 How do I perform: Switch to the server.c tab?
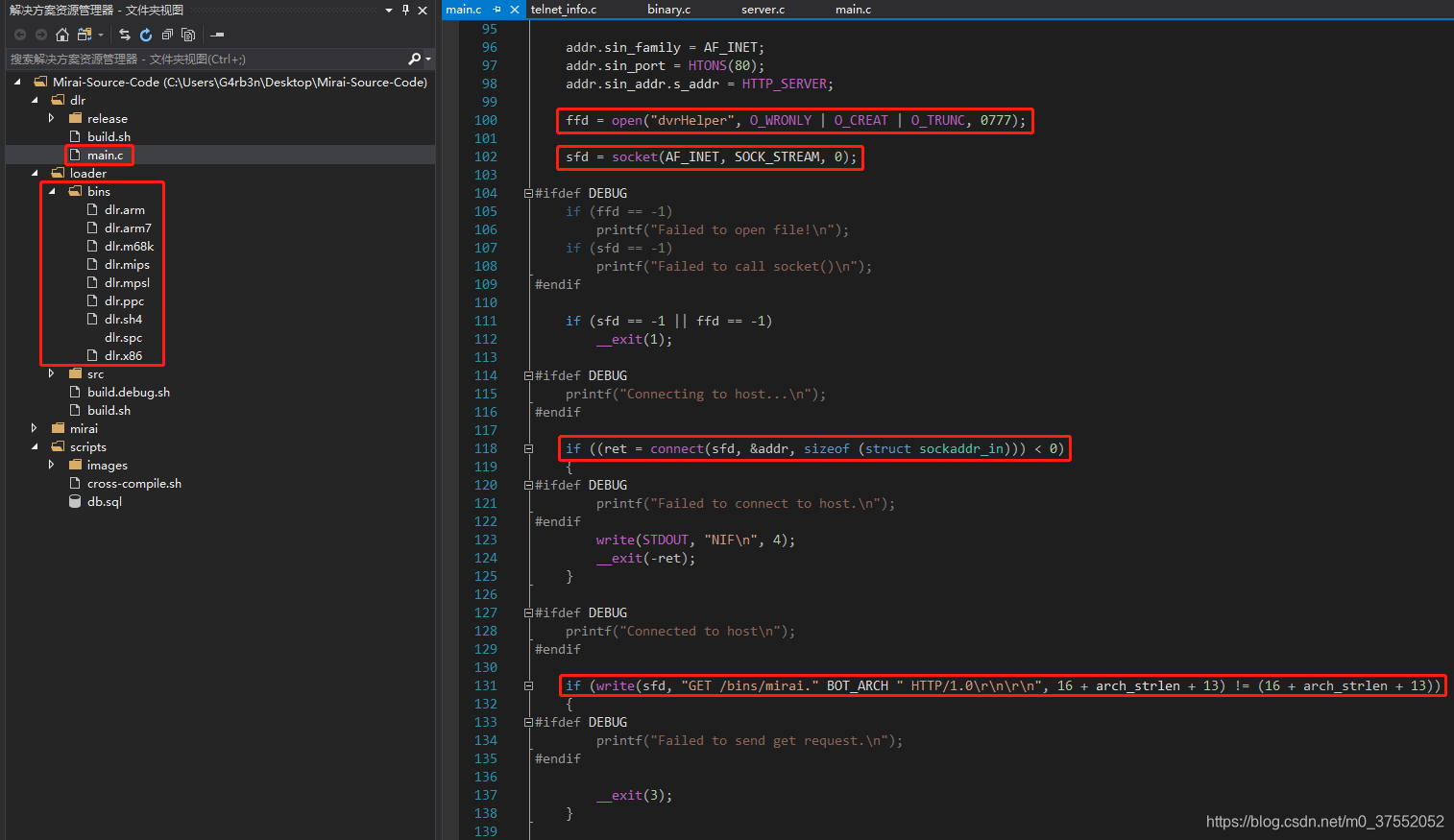pos(763,10)
